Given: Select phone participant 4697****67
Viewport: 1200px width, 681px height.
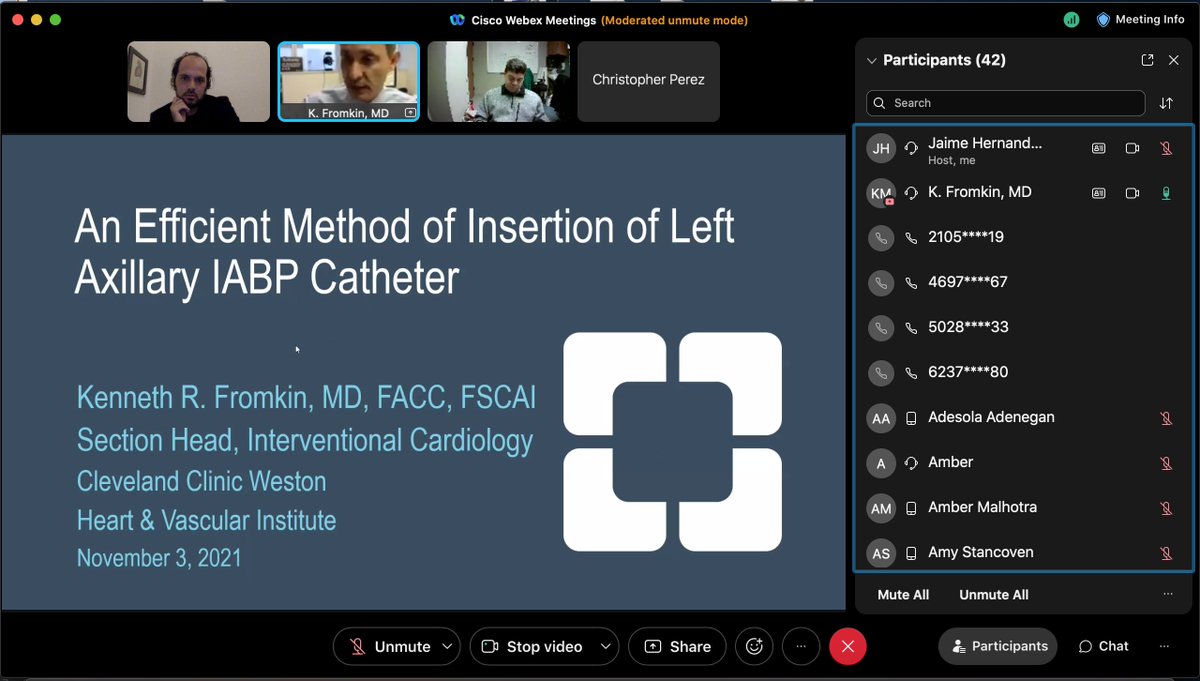Looking at the screenshot, I should (1023, 283).
